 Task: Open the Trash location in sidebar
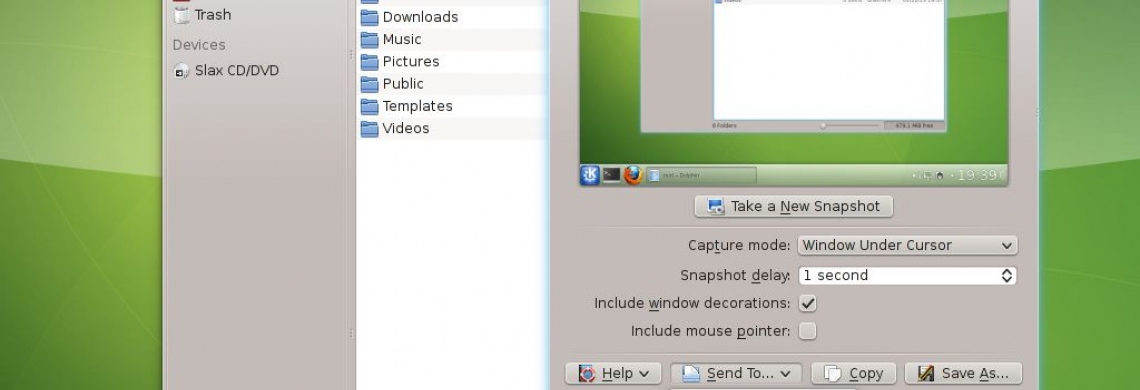click(x=202, y=15)
